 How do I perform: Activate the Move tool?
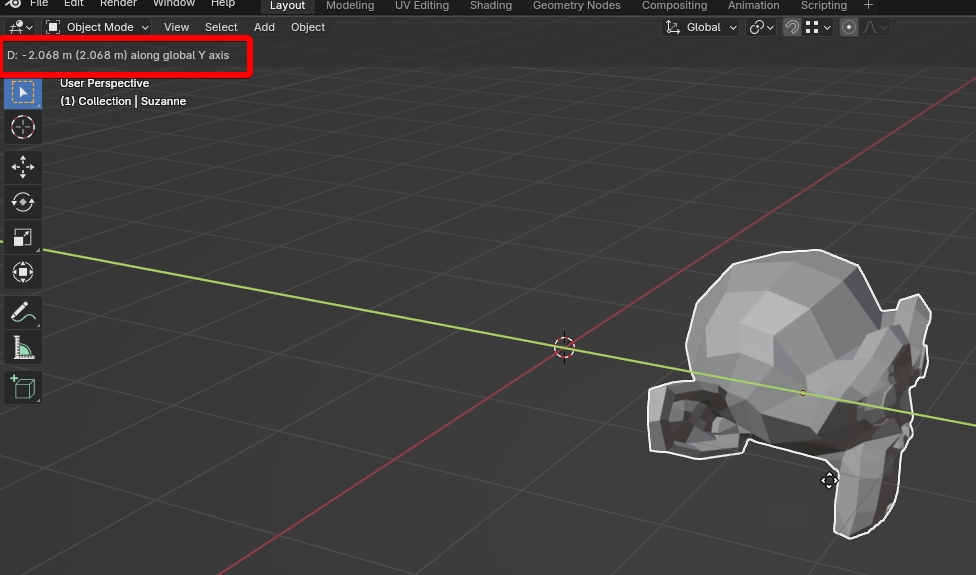pos(23,167)
